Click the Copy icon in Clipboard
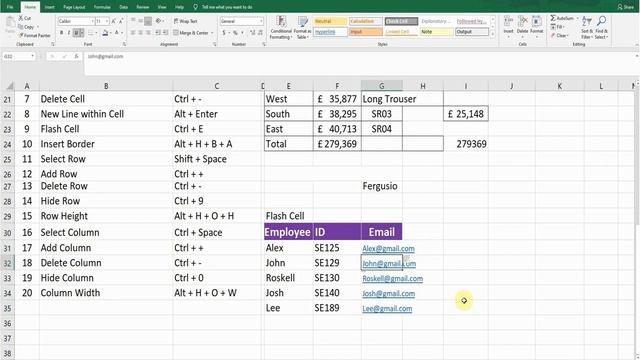 pyautogui.click(x=21, y=27)
